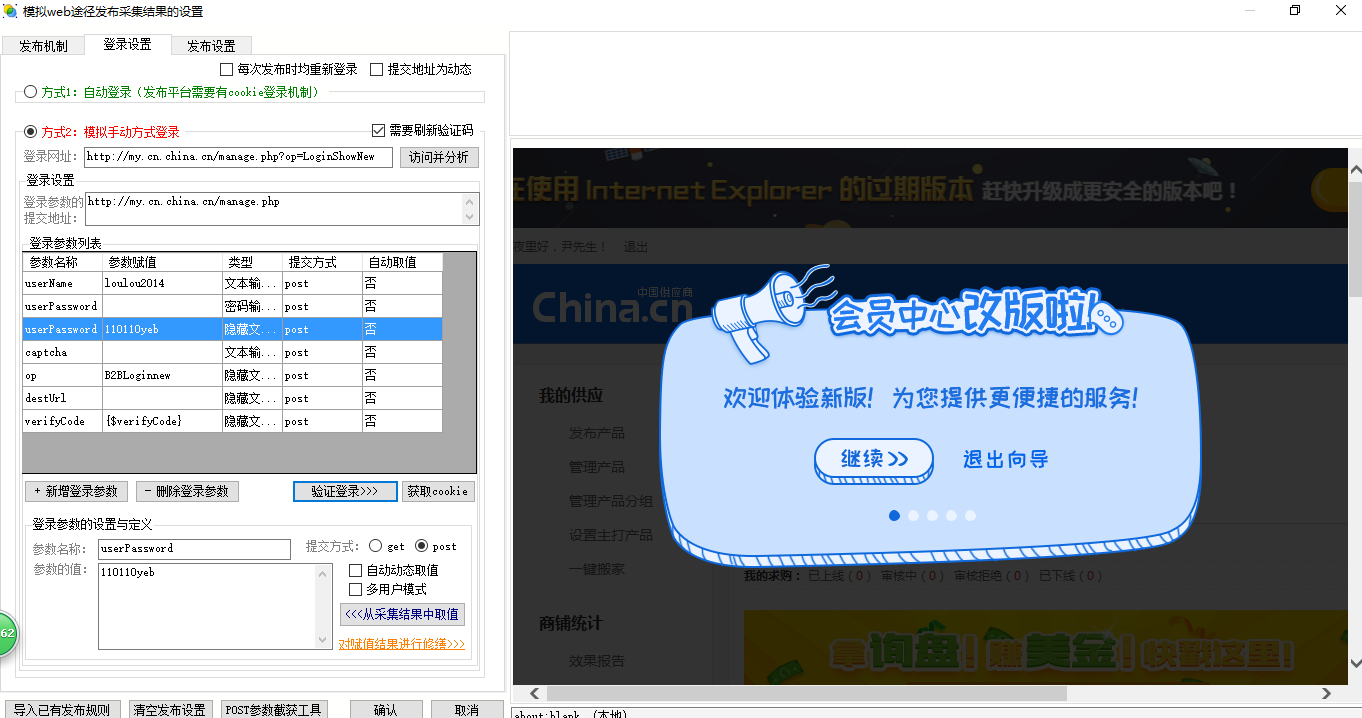Click - 删除登录参数 button
This screenshot has width=1362, height=718.
[187, 491]
